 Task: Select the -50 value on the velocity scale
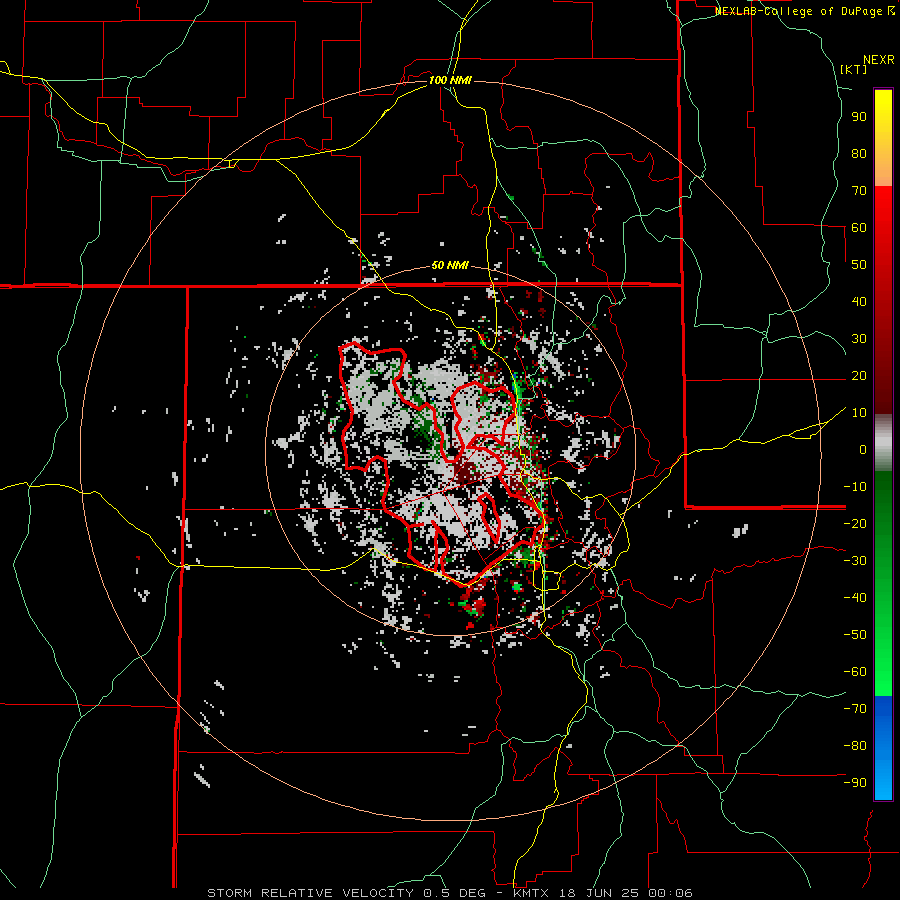click(x=855, y=635)
